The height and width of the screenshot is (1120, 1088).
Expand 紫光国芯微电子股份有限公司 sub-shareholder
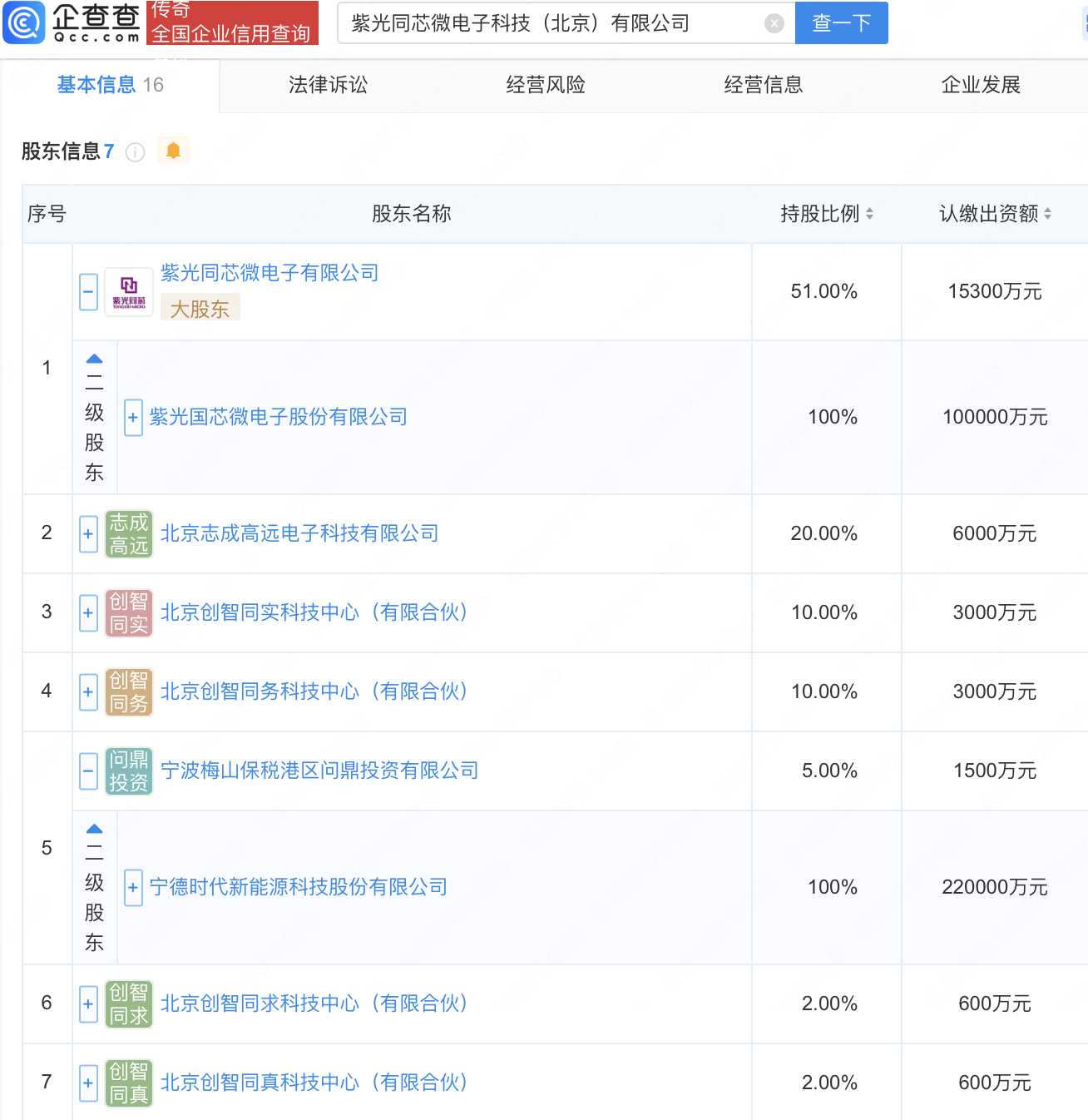pyautogui.click(x=133, y=418)
